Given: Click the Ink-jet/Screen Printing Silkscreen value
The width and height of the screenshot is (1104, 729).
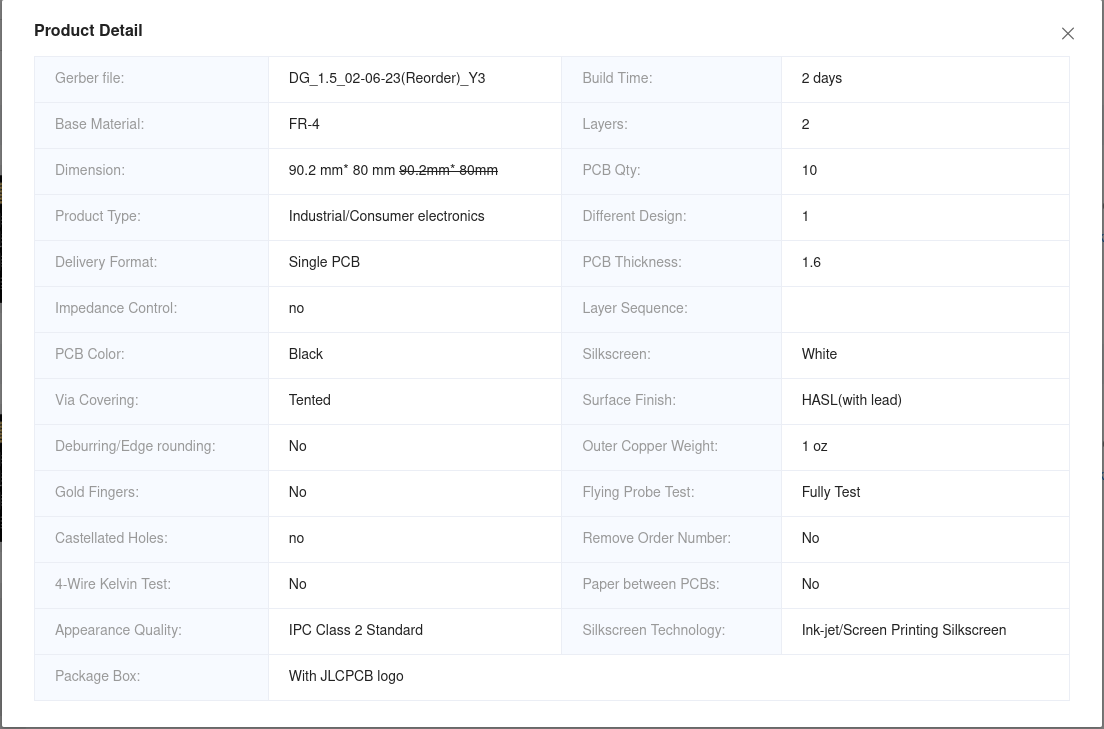Looking at the screenshot, I should click(904, 630).
